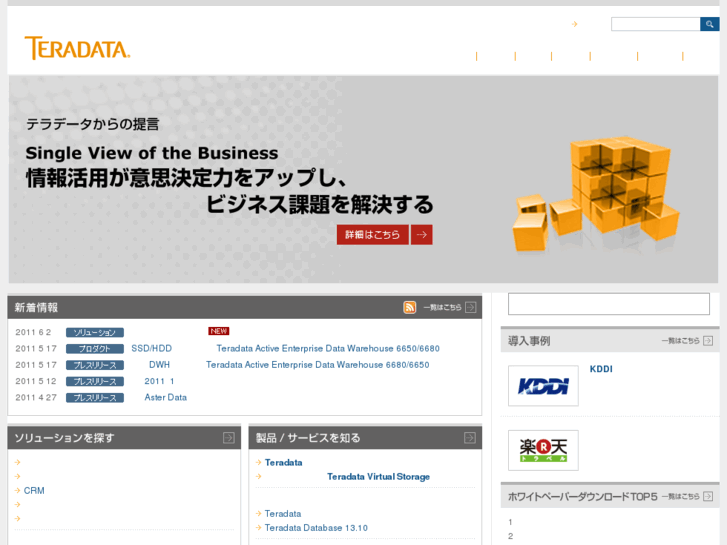The height and width of the screenshot is (545, 727).
Task: Click the DWH news link
Action: (159, 365)
